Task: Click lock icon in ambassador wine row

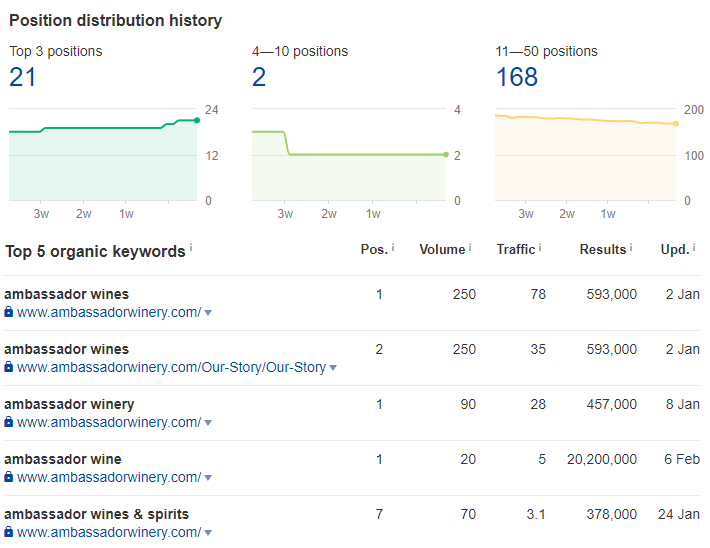Action: click(x=9, y=476)
